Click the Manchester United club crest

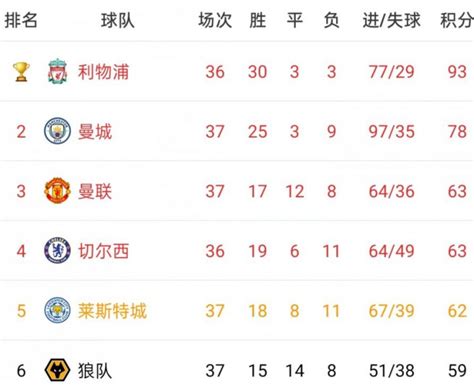point(57,191)
